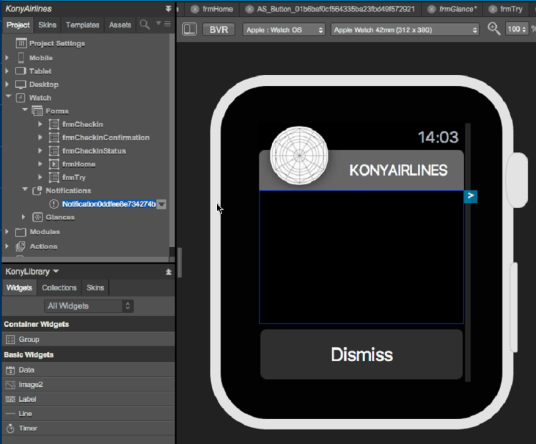Click the Watch icon in project tree
The width and height of the screenshot is (536, 444).
[x=21, y=98]
